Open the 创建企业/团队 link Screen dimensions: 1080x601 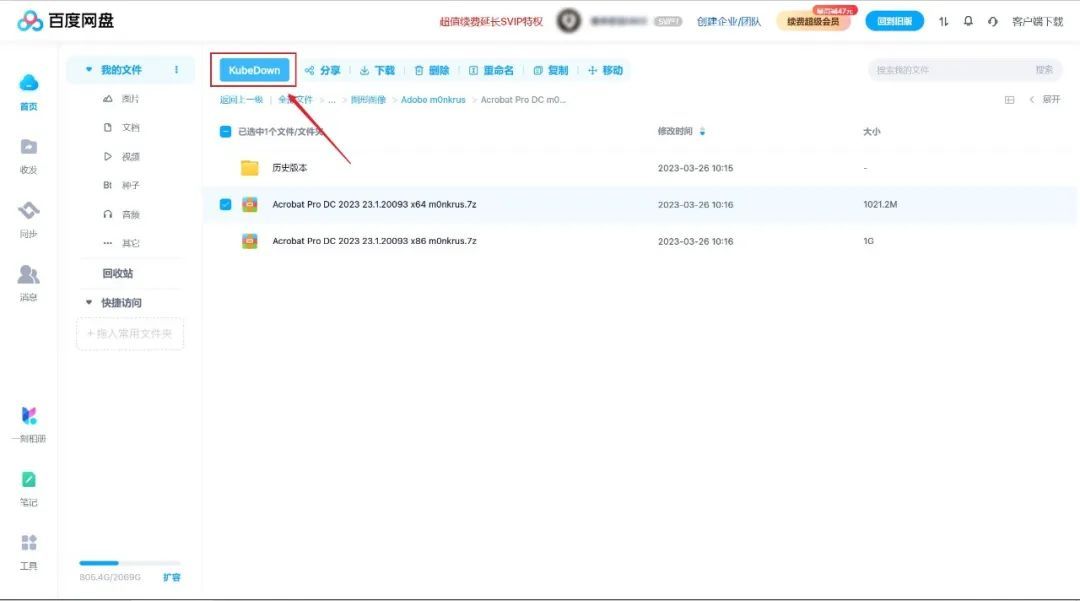[x=729, y=21]
